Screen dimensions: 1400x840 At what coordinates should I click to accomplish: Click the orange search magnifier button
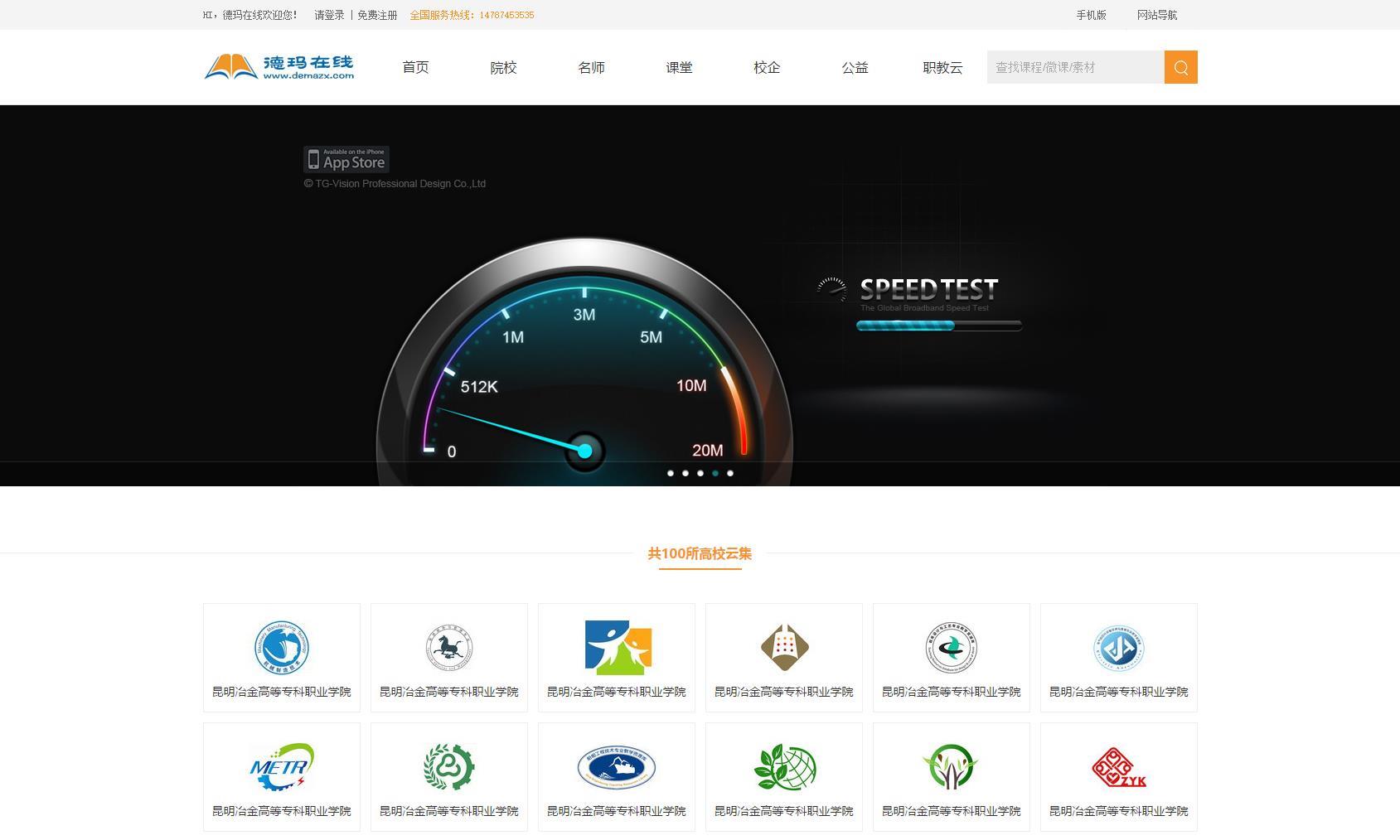coord(1180,67)
